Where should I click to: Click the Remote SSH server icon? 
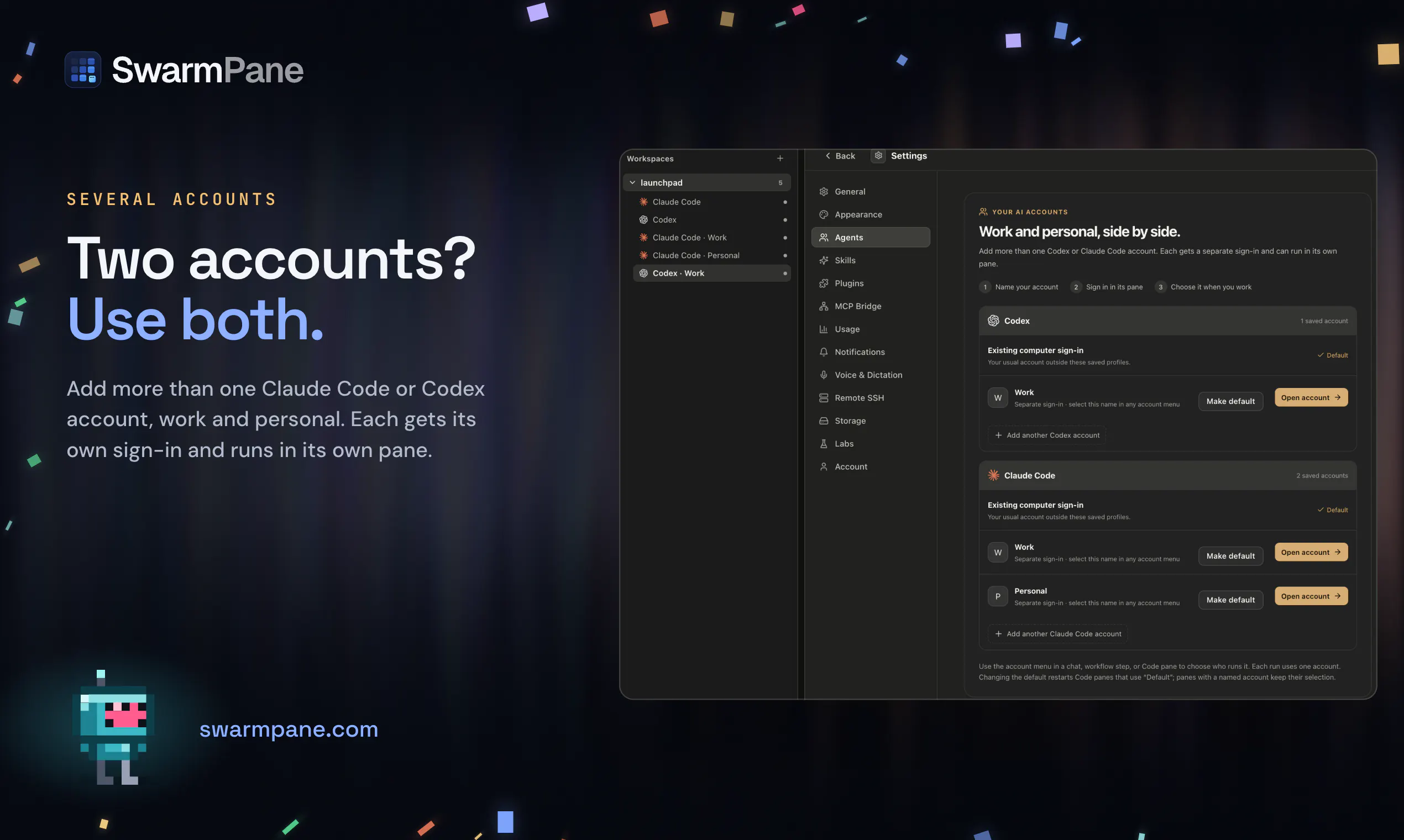[824, 398]
